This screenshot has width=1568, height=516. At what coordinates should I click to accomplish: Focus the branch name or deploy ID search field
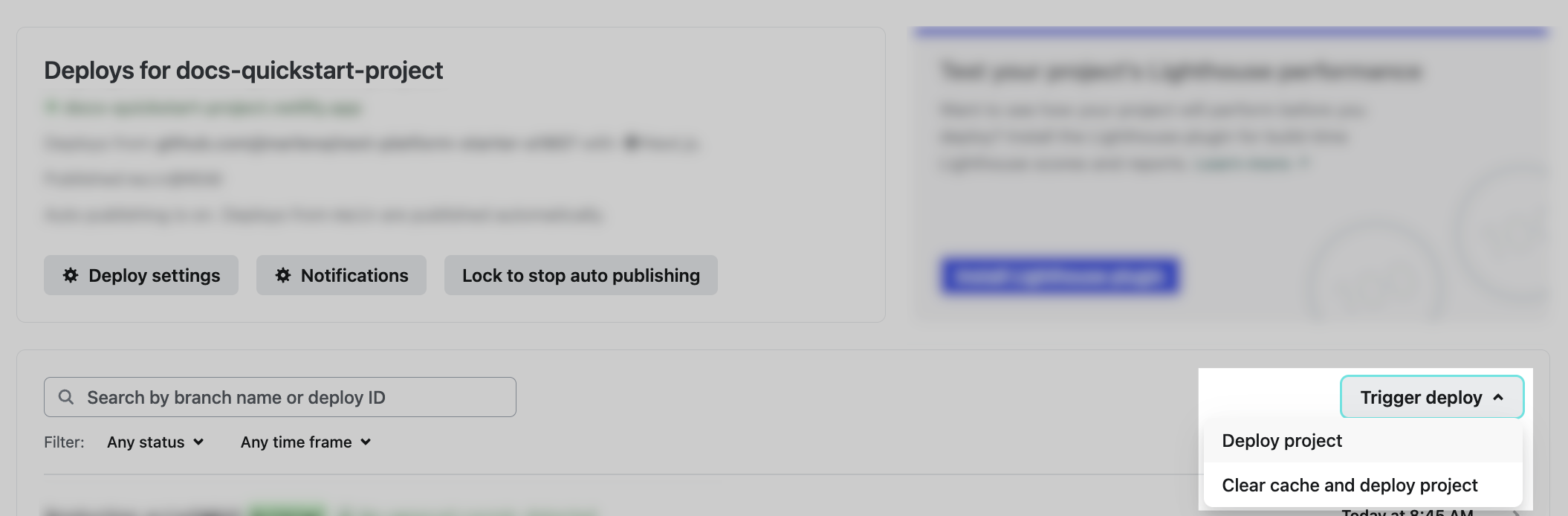click(x=280, y=397)
